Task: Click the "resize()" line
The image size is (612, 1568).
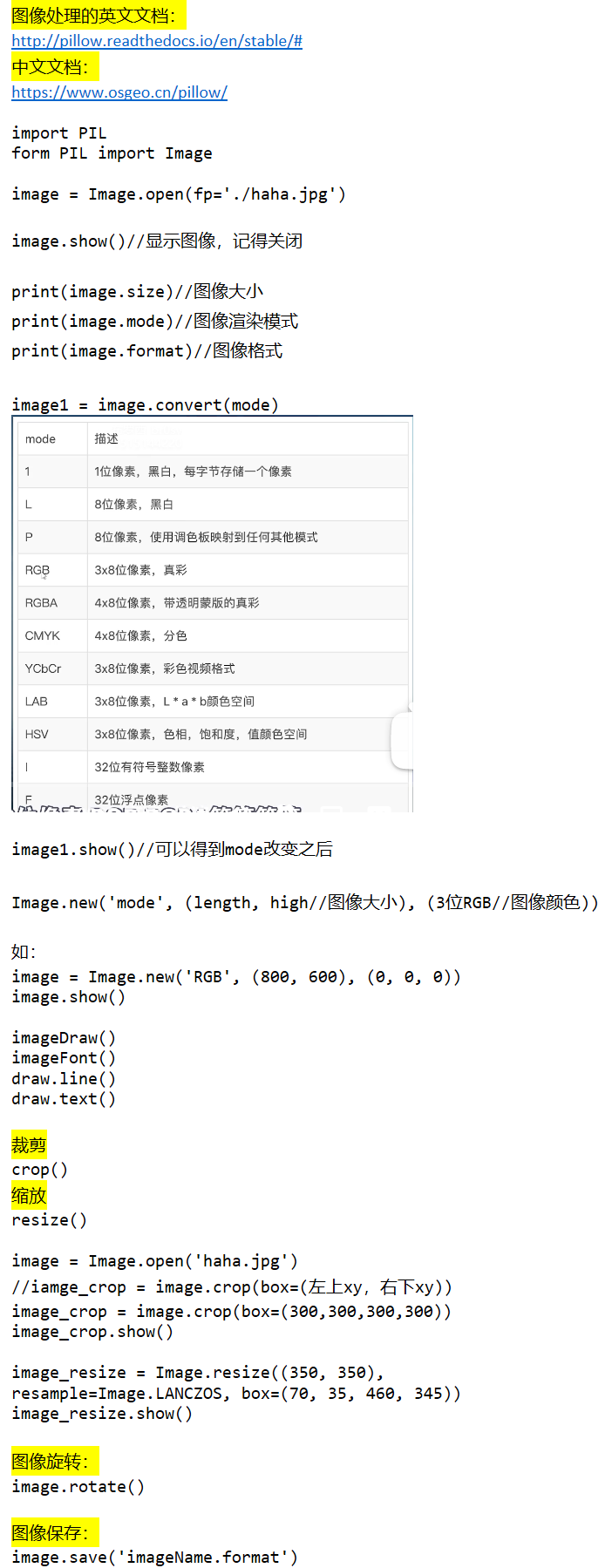Action: coord(49,1220)
